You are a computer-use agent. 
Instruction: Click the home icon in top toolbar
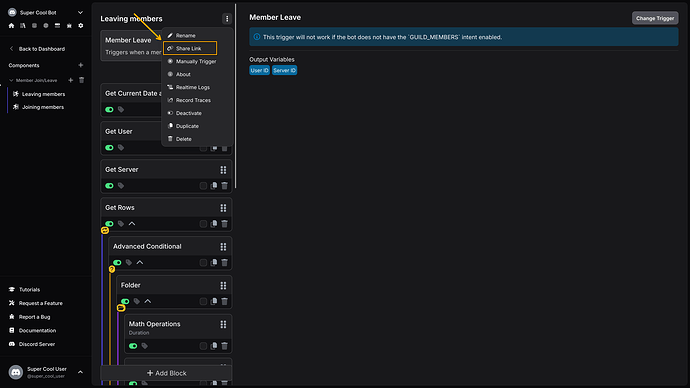click(11, 26)
